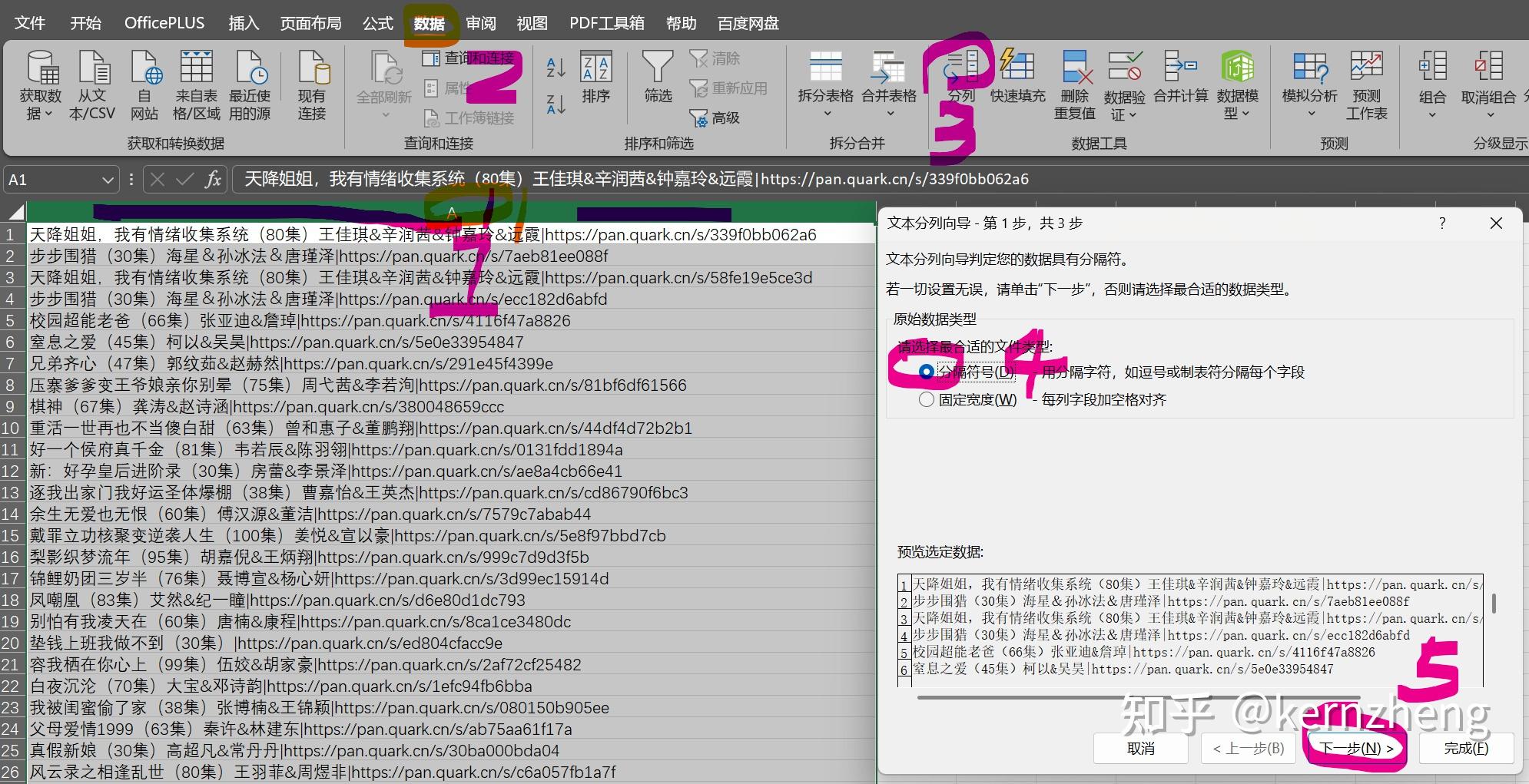This screenshot has width=1529, height=784.
Task: Enable the Filter (筛选) tool
Action: (x=657, y=77)
